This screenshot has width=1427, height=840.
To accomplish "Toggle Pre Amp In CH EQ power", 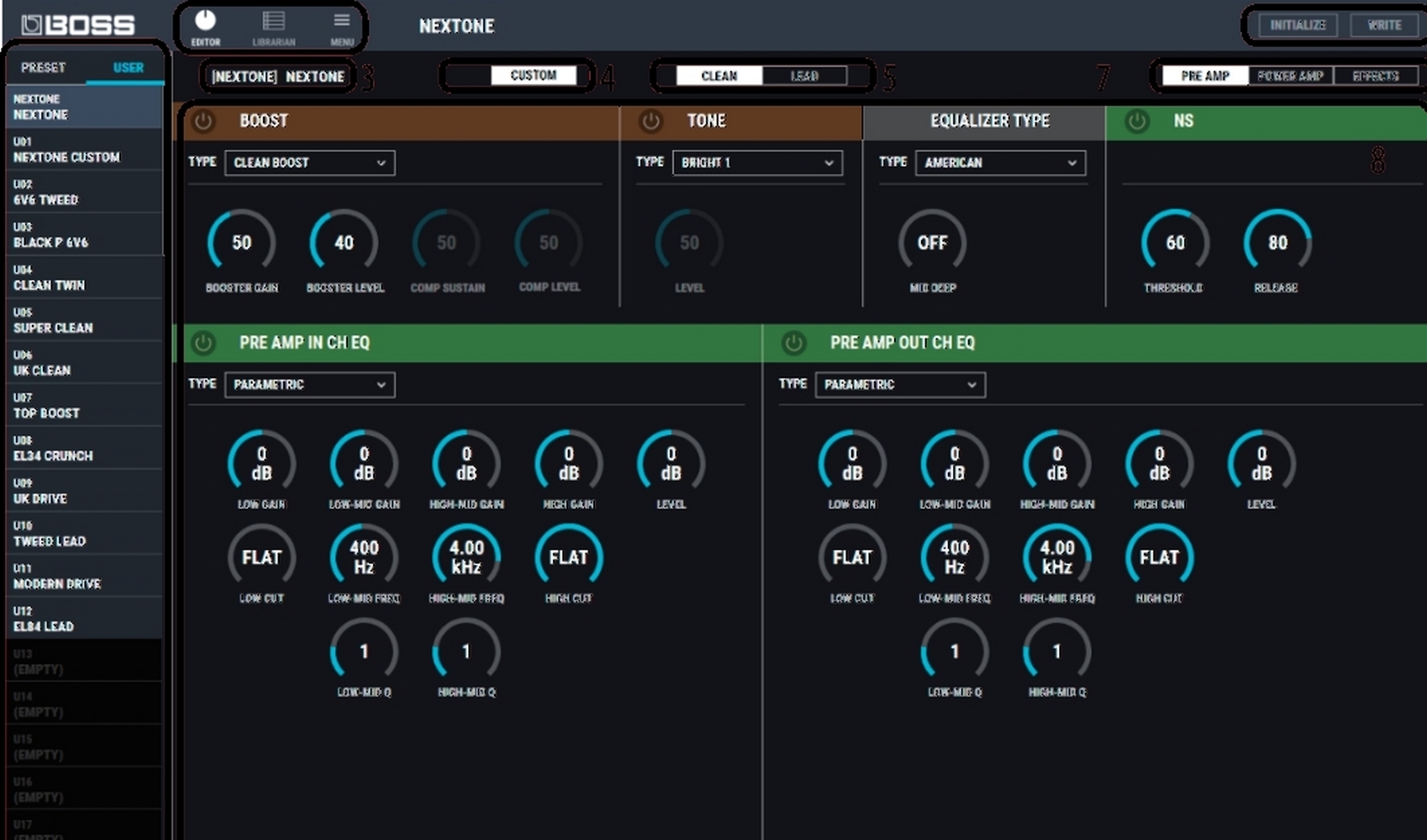I will coord(203,343).
